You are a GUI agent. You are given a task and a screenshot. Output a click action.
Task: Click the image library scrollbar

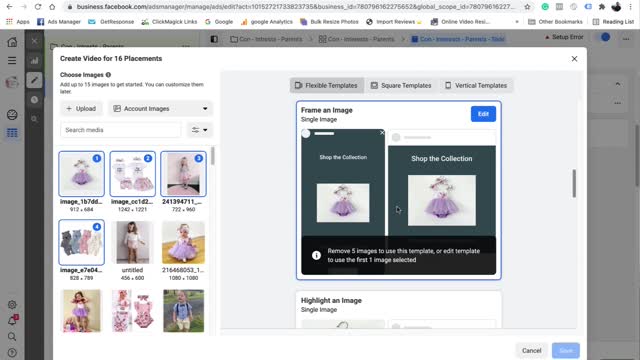(x=213, y=156)
